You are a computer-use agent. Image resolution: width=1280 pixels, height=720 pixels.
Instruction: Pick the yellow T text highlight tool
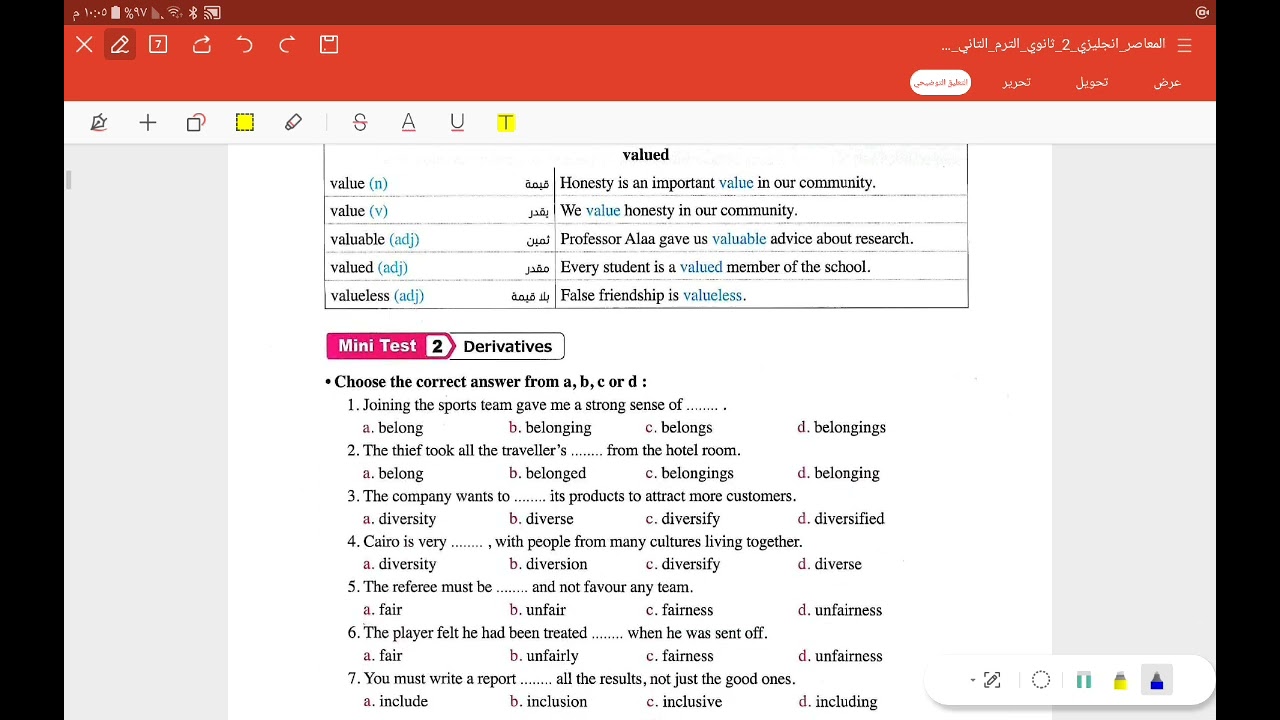[x=505, y=122]
